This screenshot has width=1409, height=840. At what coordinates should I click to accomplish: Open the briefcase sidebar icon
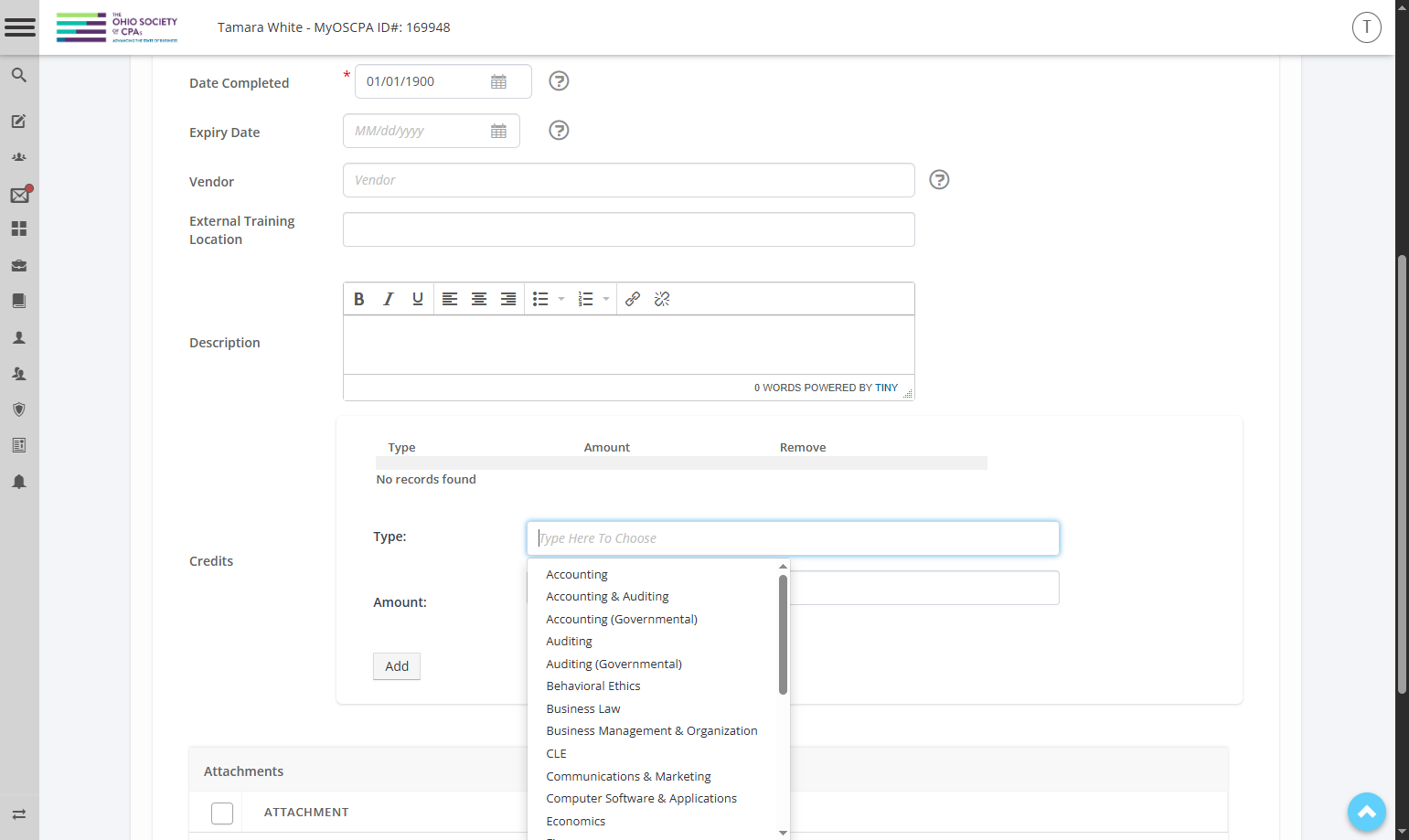(x=18, y=265)
